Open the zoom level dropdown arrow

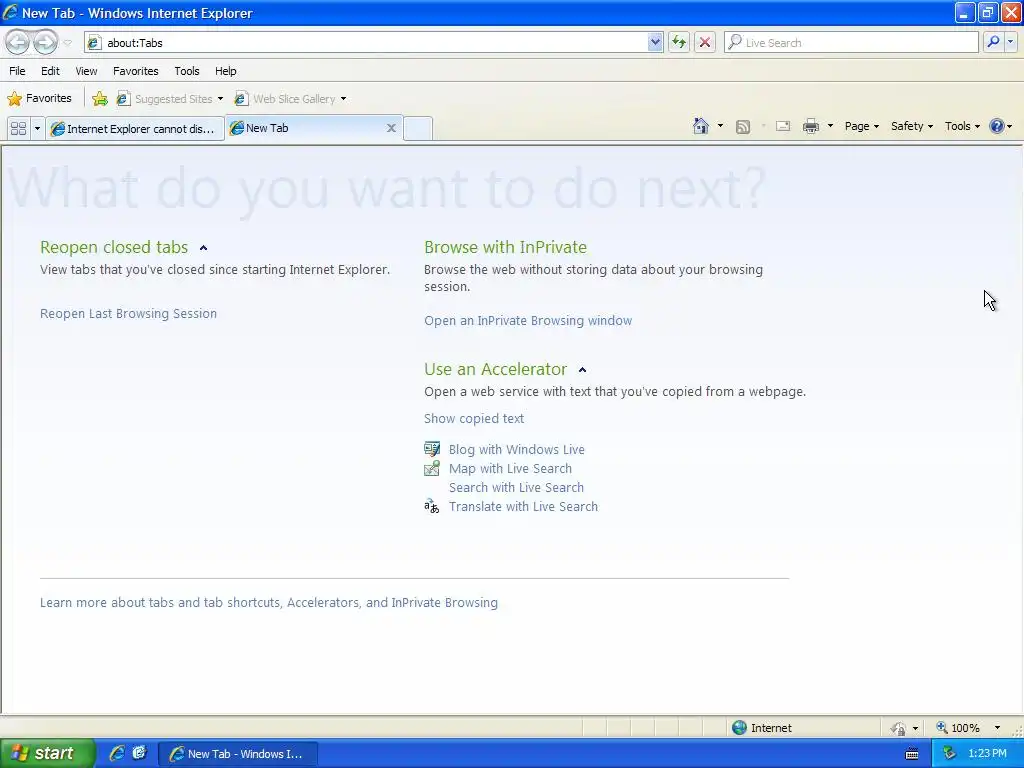[x=997, y=728]
